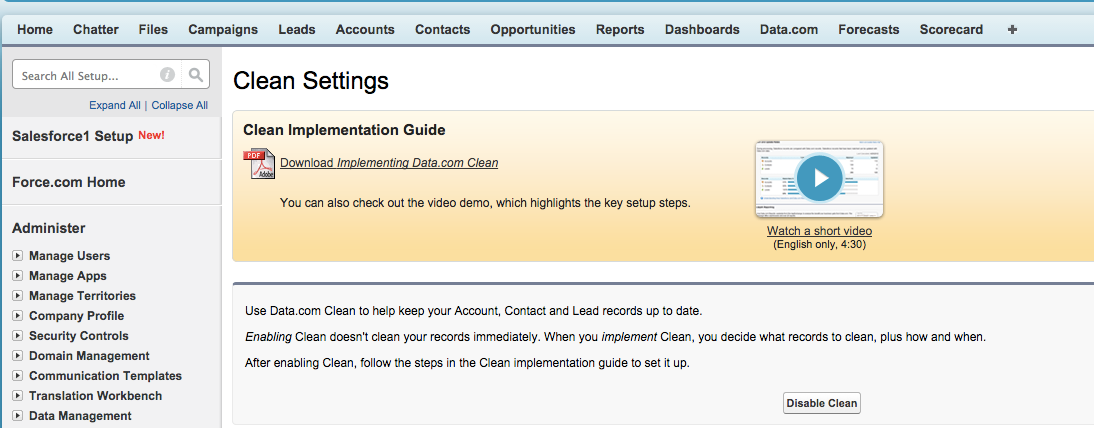Image resolution: width=1094 pixels, height=428 pixels.
Task: Click the search magnifier icon in Setup
Action: point(196,75)
